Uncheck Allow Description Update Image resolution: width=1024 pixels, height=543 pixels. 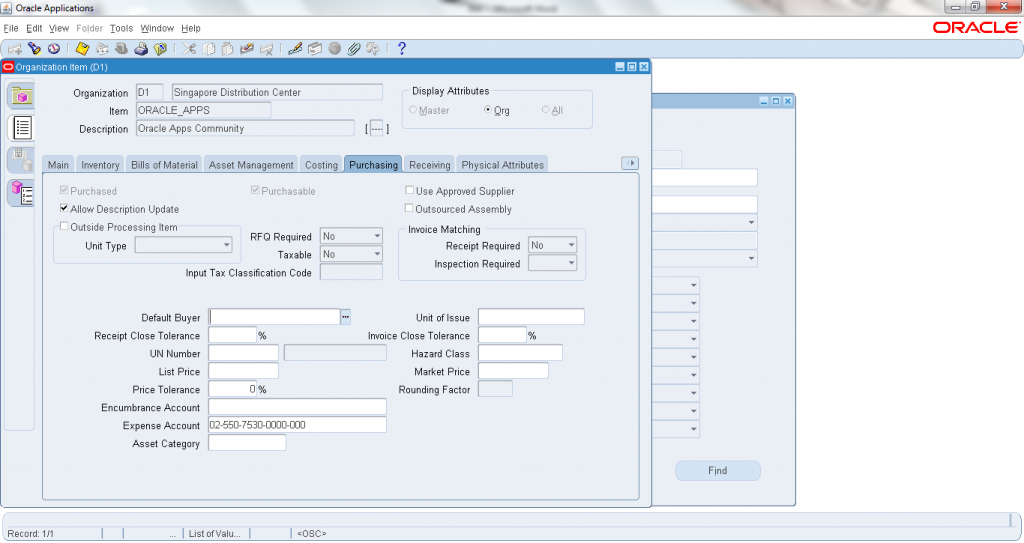point(64,209)
